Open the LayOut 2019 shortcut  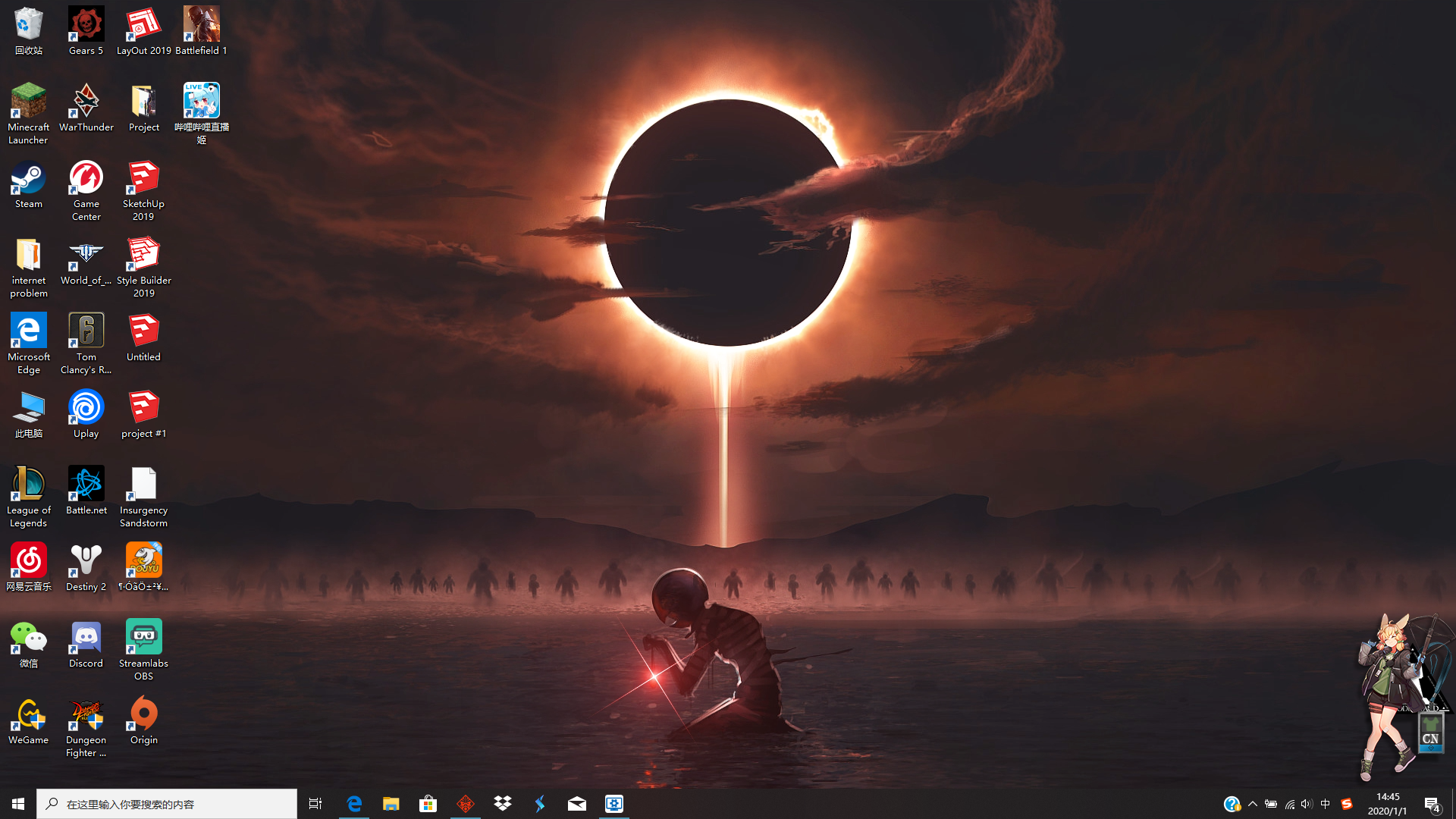point(144,32)
